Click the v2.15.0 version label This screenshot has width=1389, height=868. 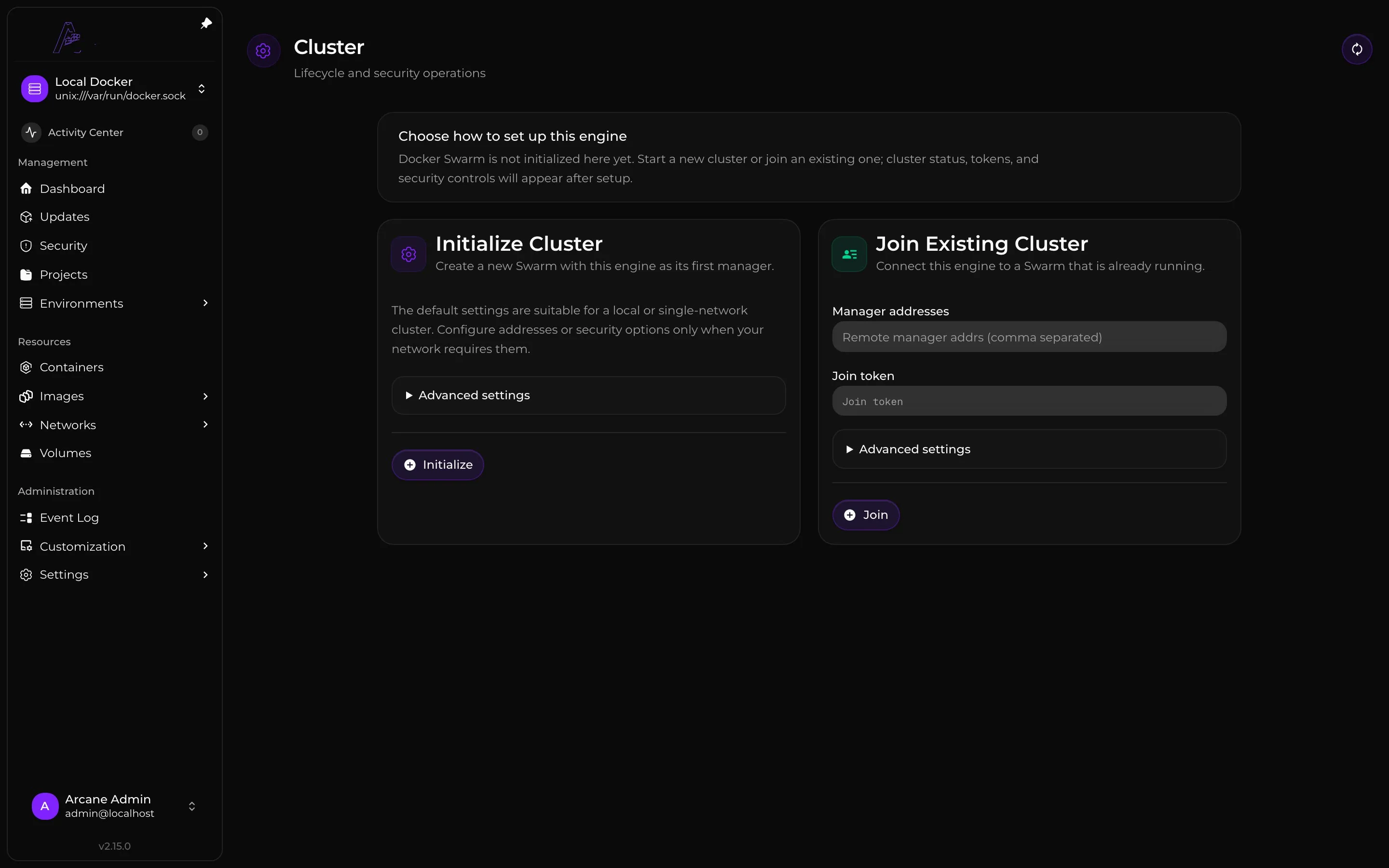(x=114, y=846)
